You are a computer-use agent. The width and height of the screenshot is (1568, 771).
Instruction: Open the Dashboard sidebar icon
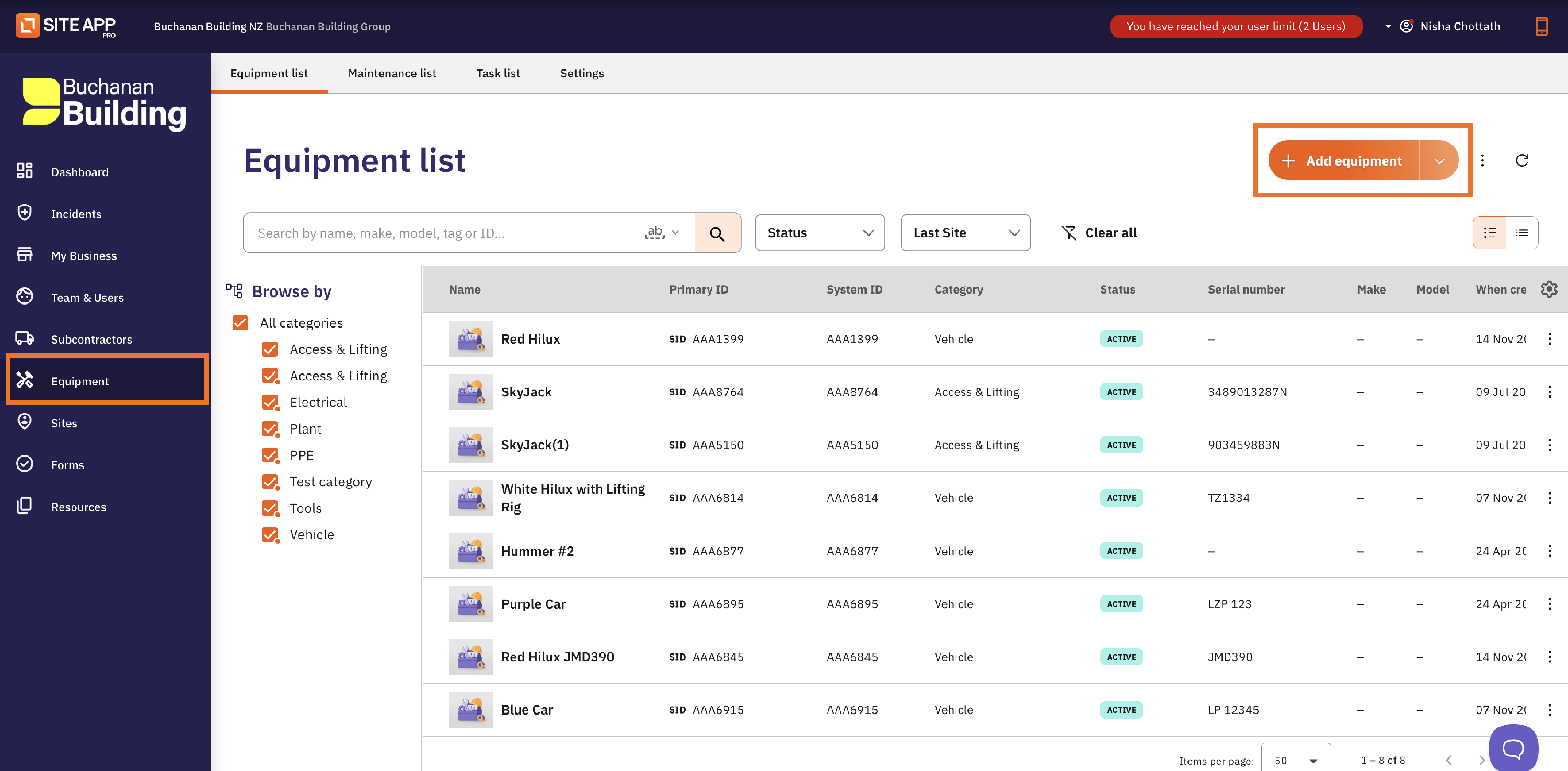(x=25, y=171)
